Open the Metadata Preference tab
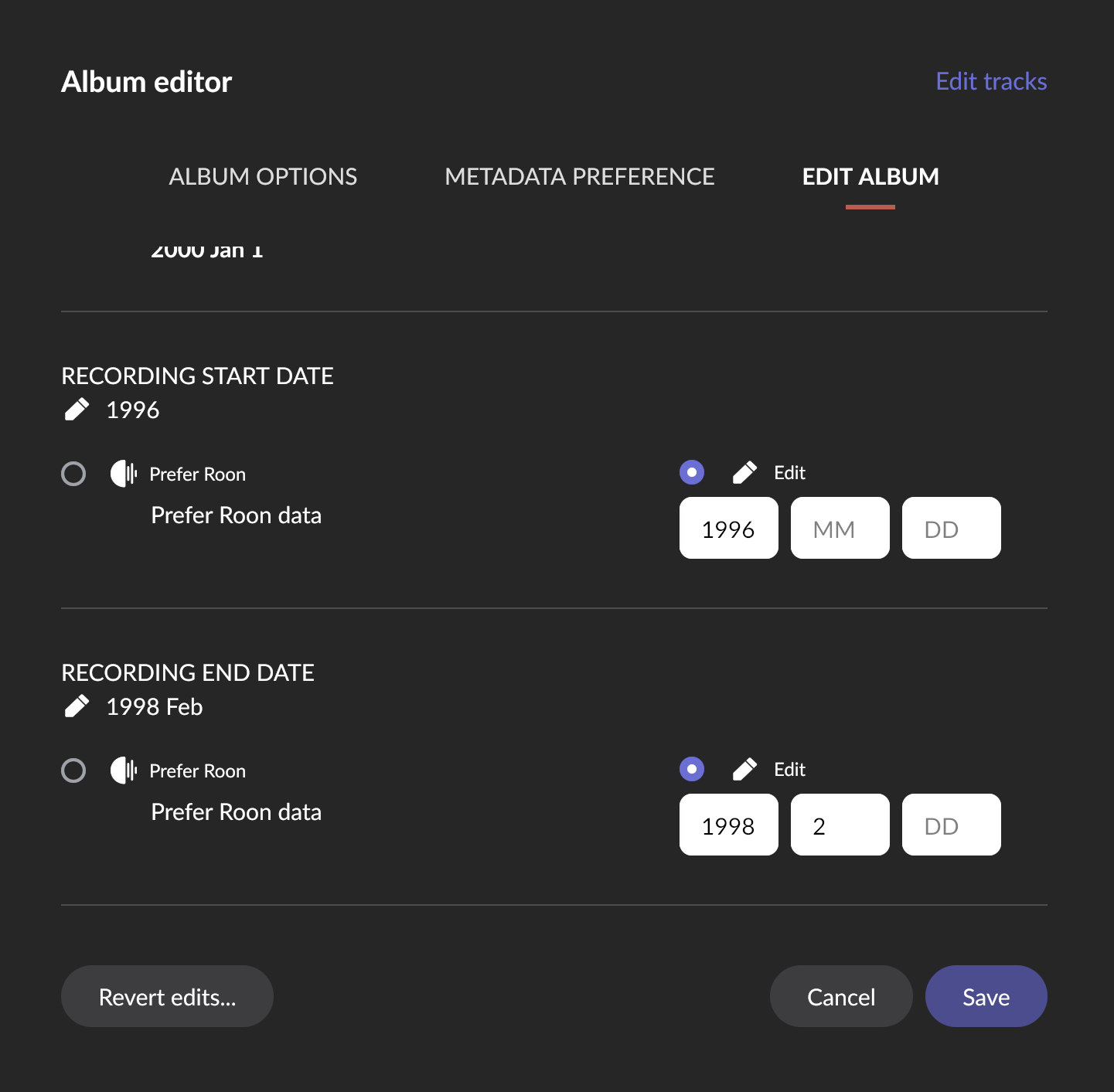1114x1092 pixels. [x=580, y=177]
